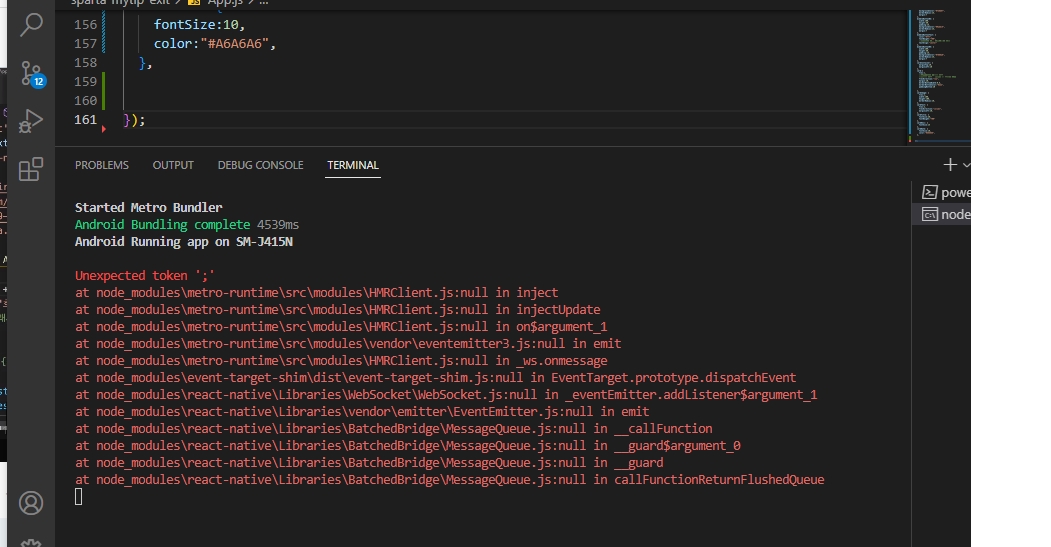
Task: Open the new terminal launch profile dropdown
Action: [966, 165]
